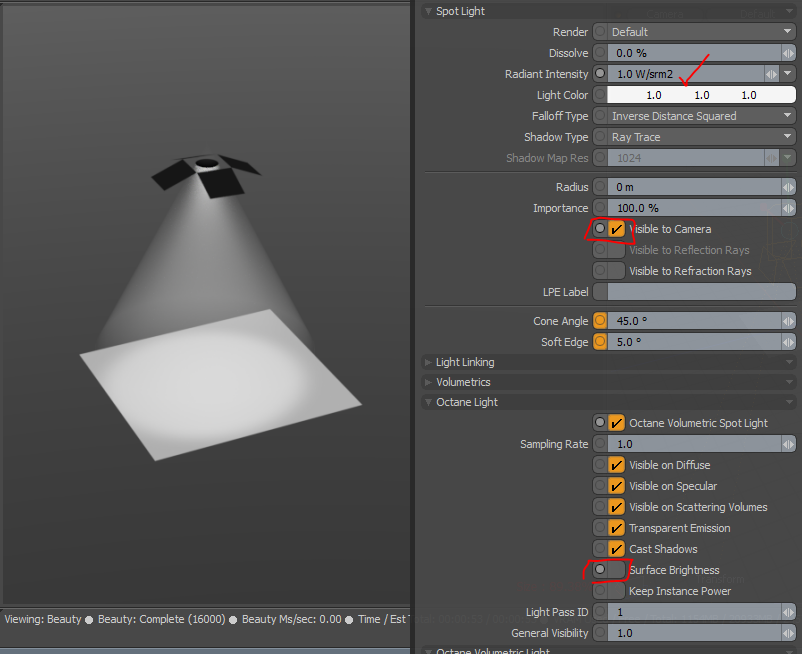Click the Importance slider arrows

tap(788, 208)
